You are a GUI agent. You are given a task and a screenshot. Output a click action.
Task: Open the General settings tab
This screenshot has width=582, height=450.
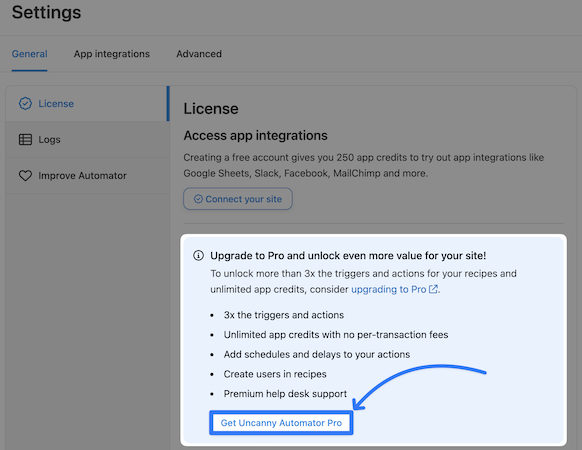click(x=29, y=54)
